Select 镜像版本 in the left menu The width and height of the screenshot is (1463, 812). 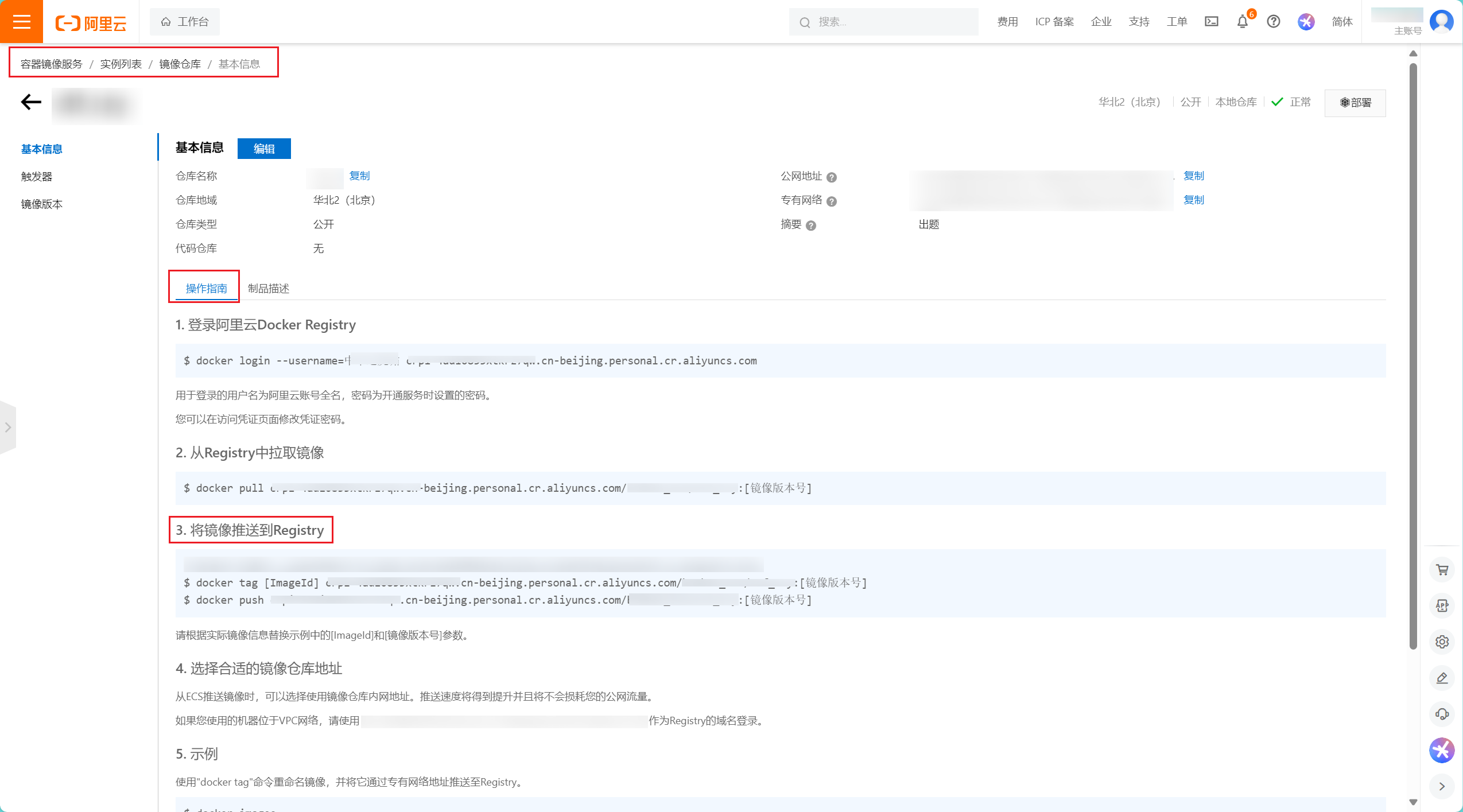(42, 204)
